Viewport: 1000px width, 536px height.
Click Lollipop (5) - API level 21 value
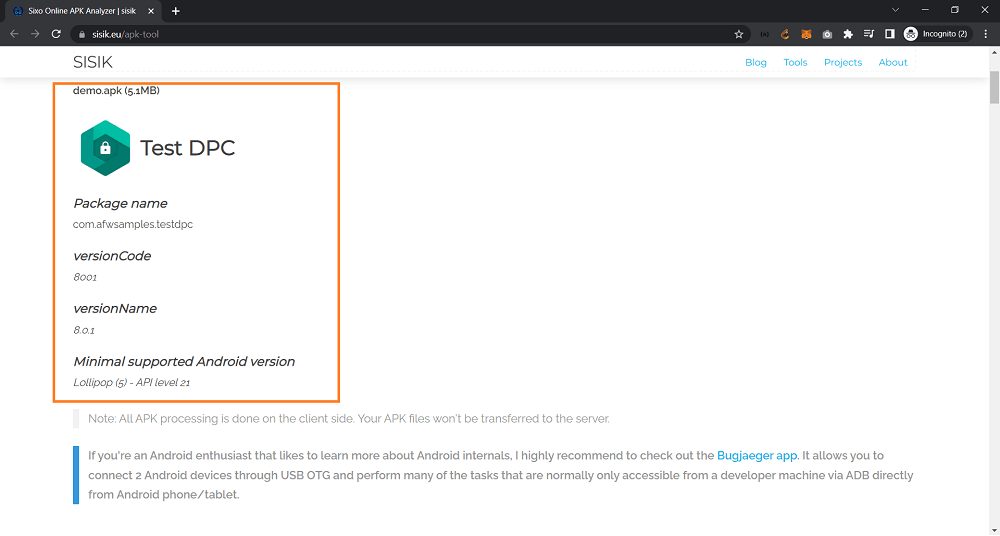pyautogui.click(x=131, y=383)
